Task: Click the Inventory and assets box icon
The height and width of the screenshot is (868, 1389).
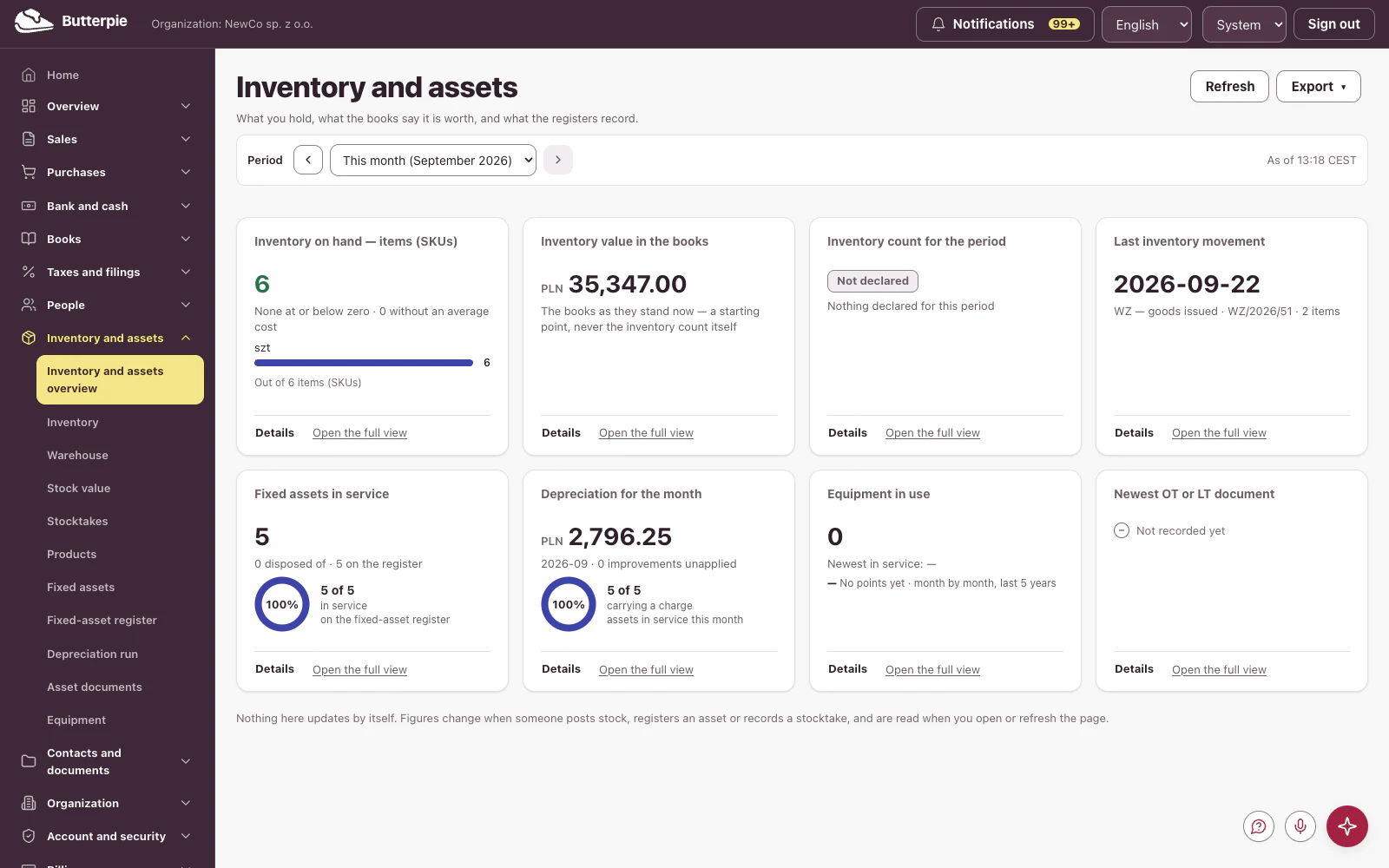Action: [x=29, y=338]
